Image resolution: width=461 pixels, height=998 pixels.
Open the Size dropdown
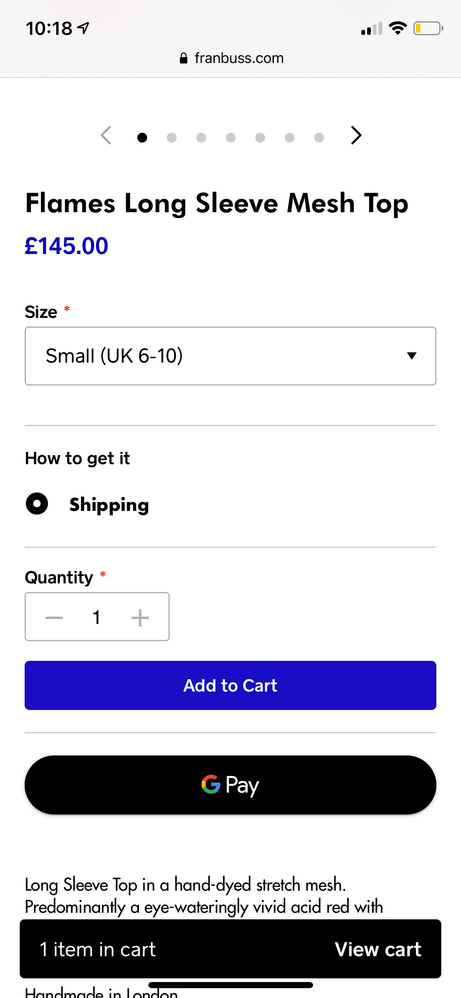pyautogui.click(x=230, y=356)
